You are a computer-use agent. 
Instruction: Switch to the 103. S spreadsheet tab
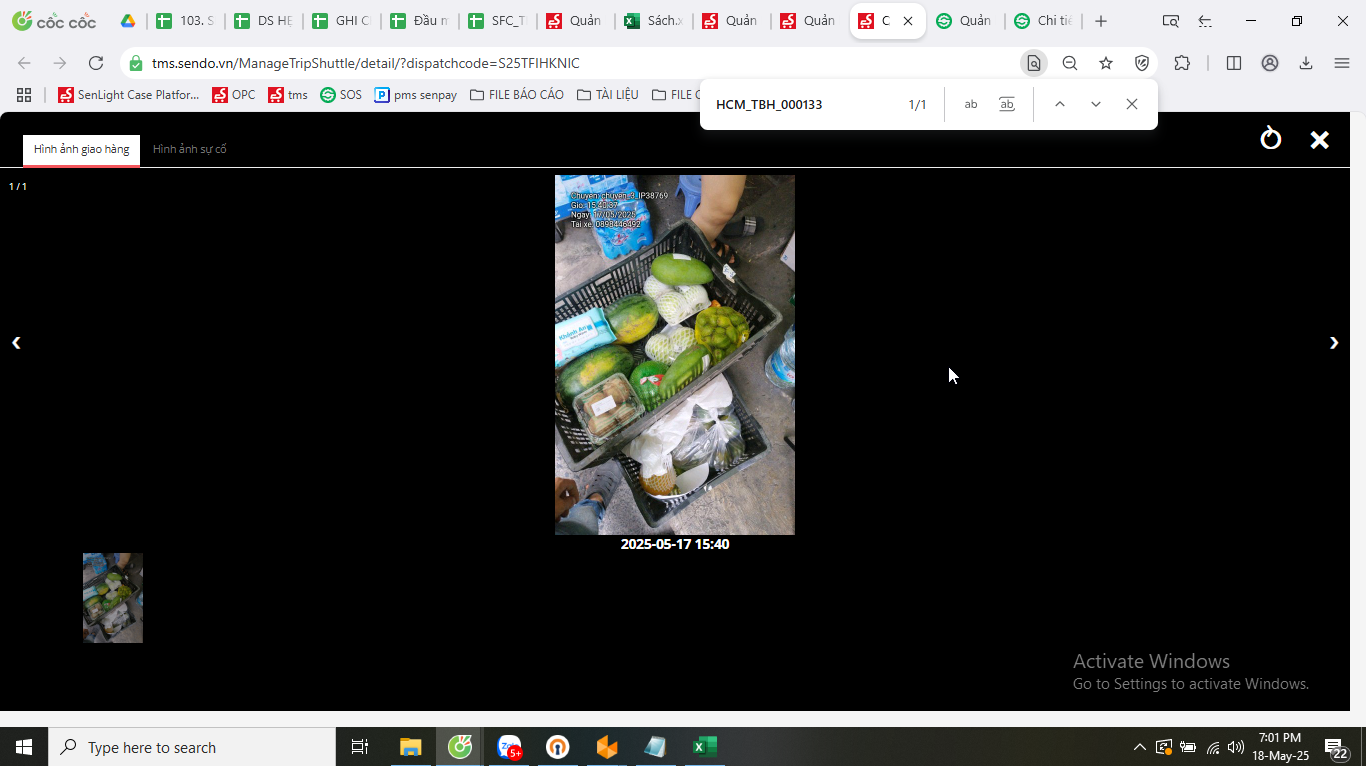[186, 21]
